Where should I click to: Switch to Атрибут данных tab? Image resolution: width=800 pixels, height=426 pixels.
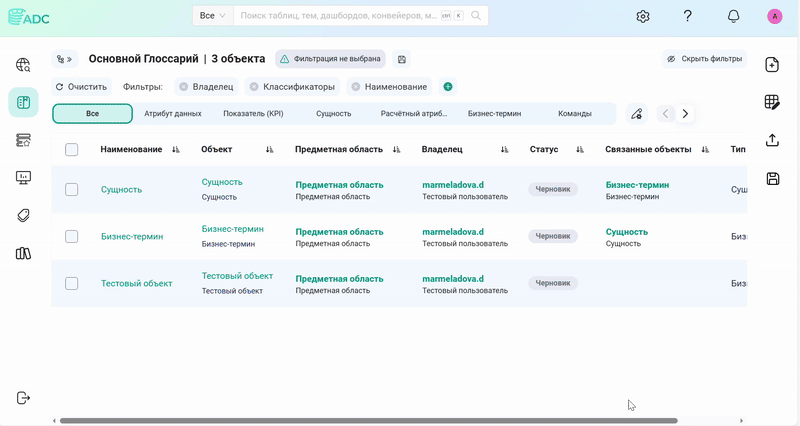[x=172, y=114]
